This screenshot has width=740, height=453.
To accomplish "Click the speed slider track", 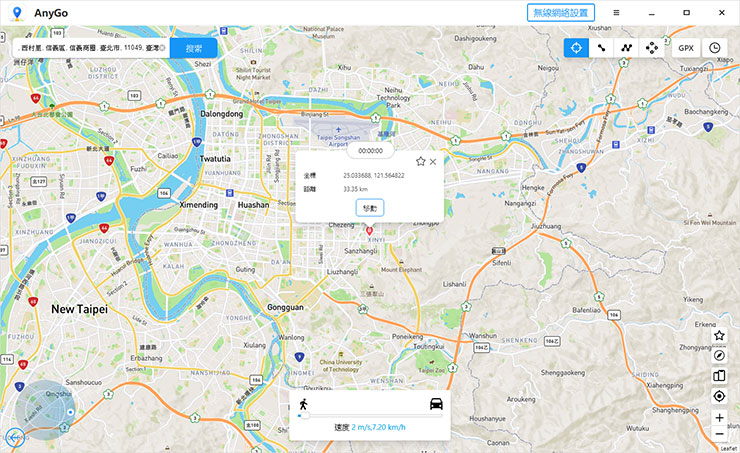I will pos(370,415).
